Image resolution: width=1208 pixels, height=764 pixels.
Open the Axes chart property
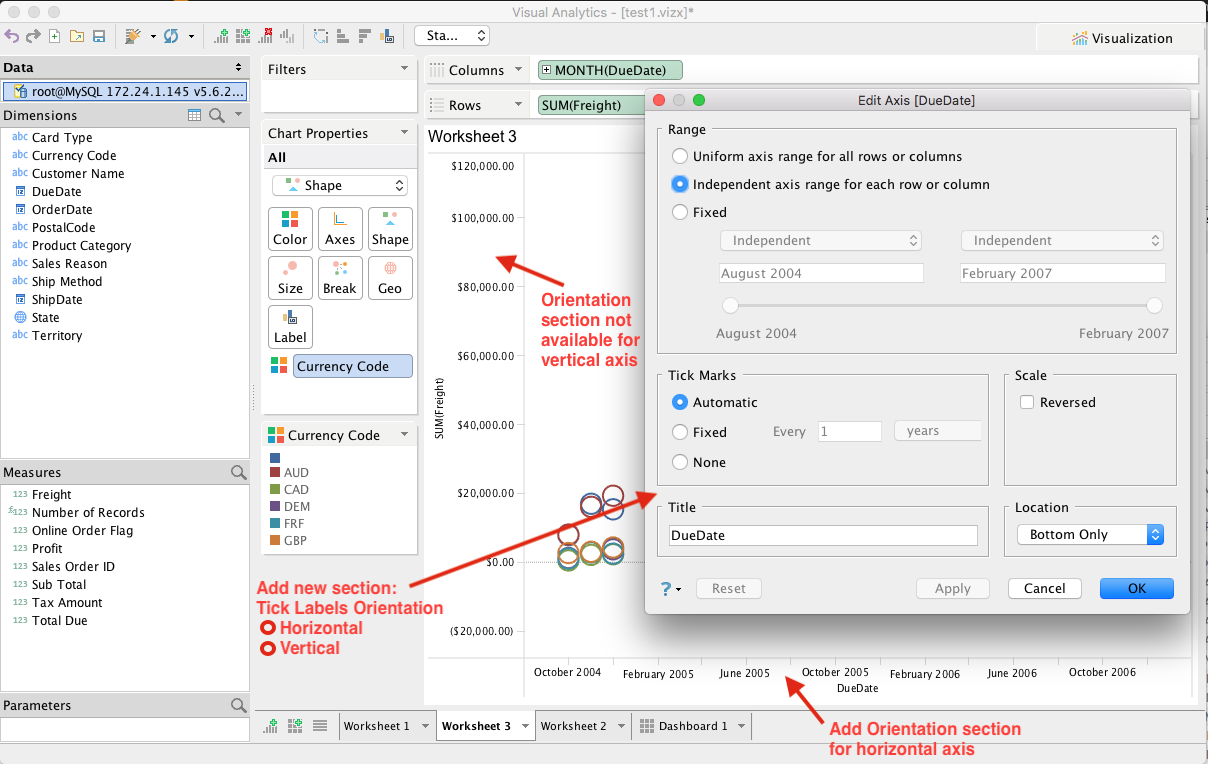click(340, 228)
